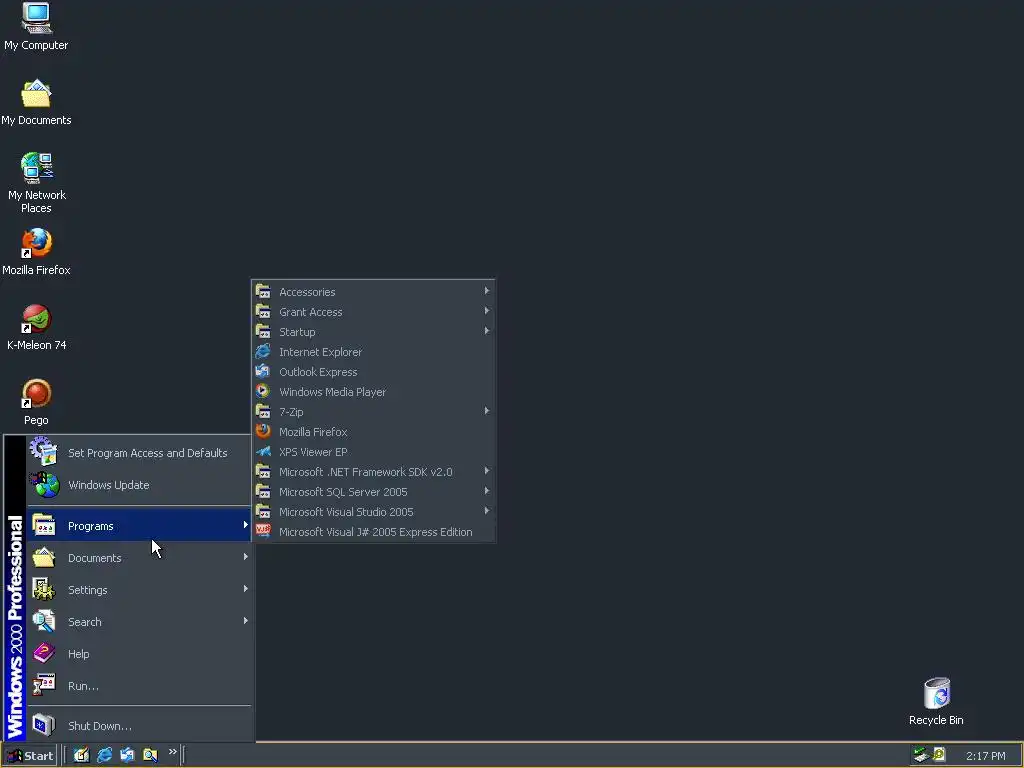Expand the Accessories program group
The width and height of the screenshot is (1024, 768).
[373, 291]
